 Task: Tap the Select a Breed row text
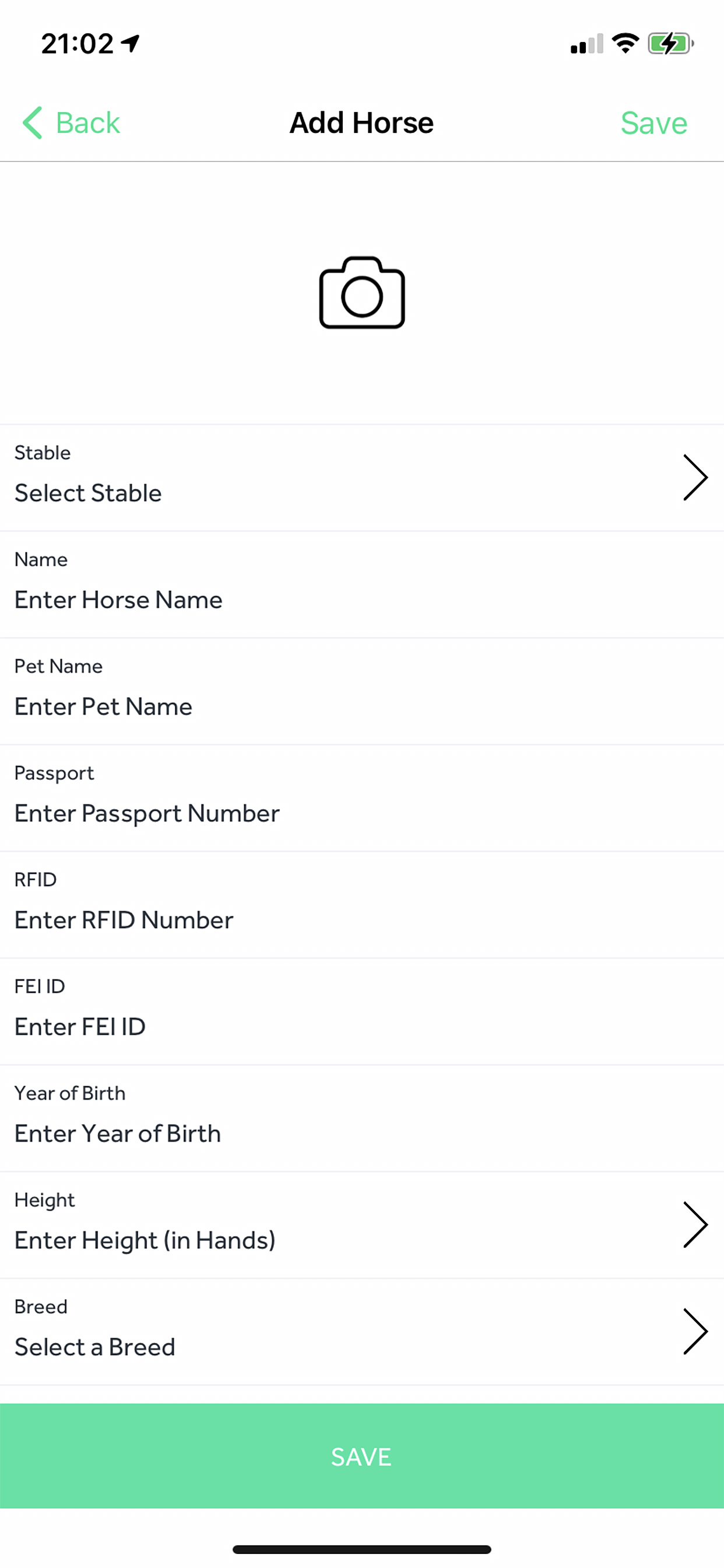point(95,1347)
